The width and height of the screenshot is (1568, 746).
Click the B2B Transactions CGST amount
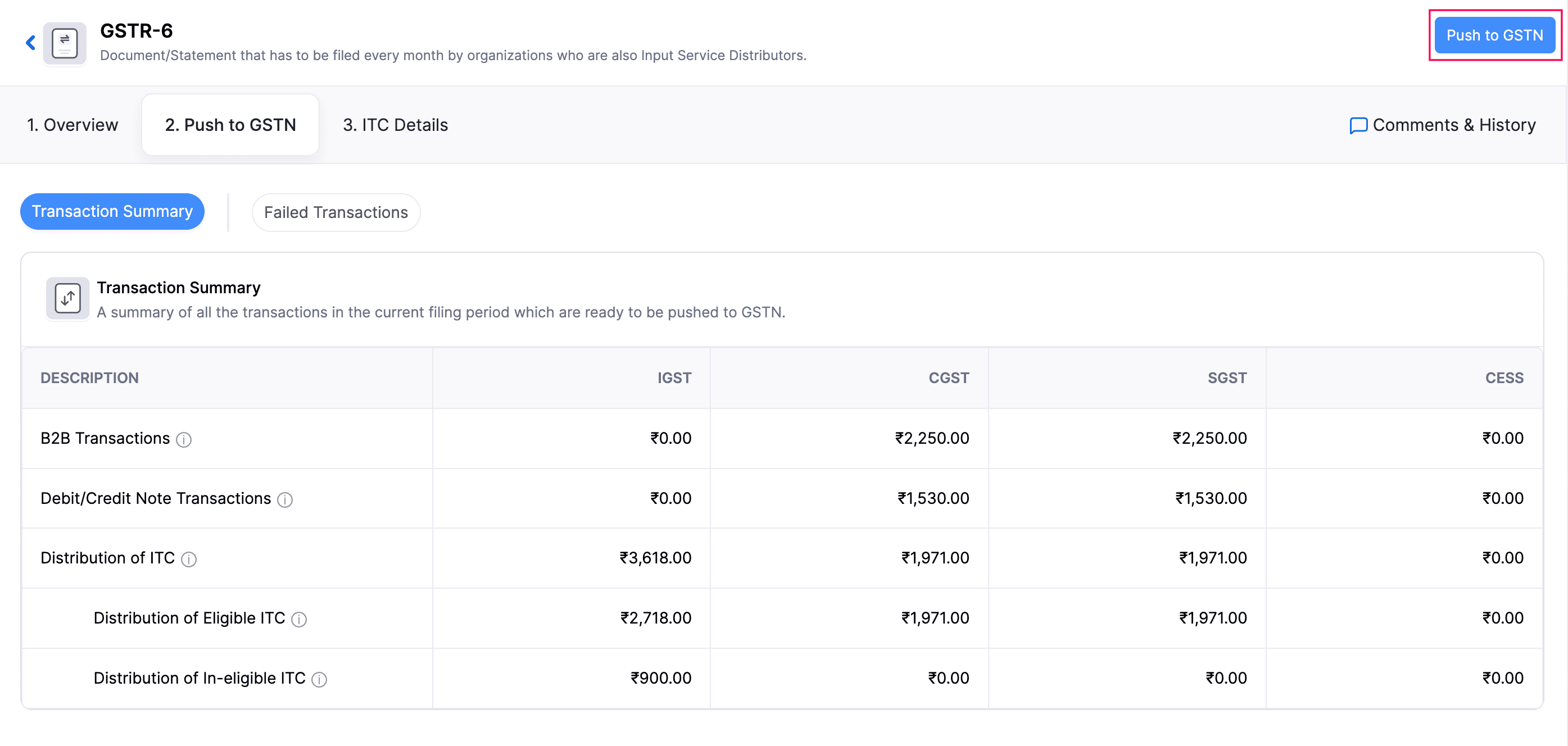pyautogui.click(x=931, y=438)
